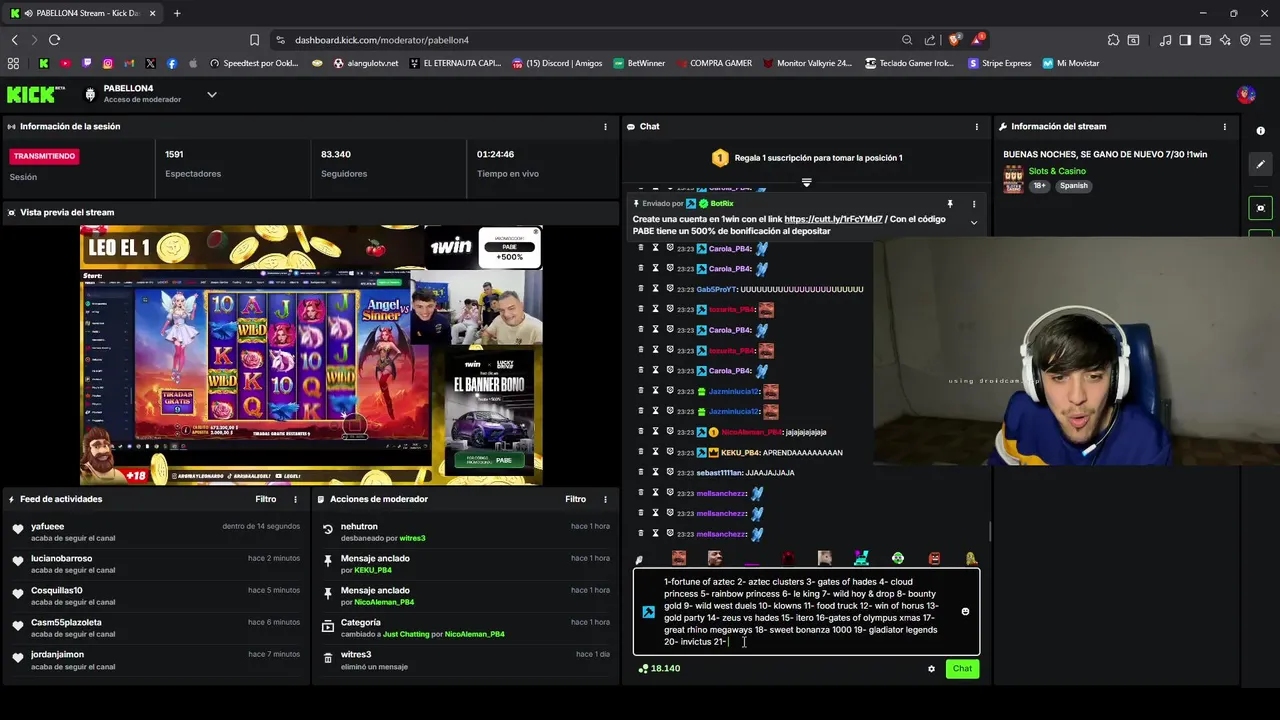Open the user avatar menu in the Kick header
Screen dimensions: 1280x720
(x=1246, y=95)
